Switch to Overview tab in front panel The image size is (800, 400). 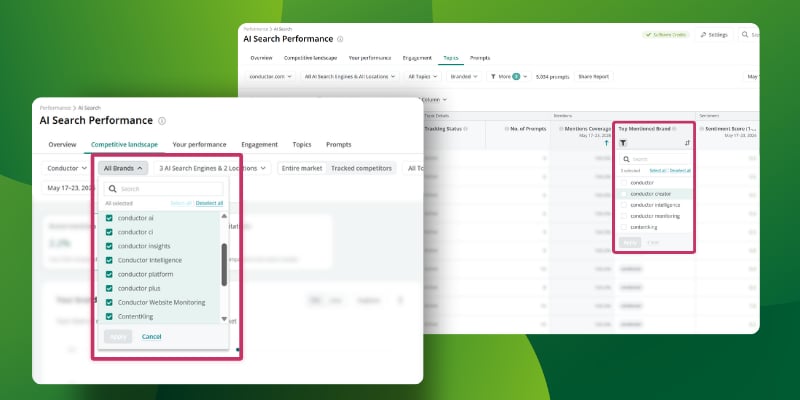click(x=62, y=144)
